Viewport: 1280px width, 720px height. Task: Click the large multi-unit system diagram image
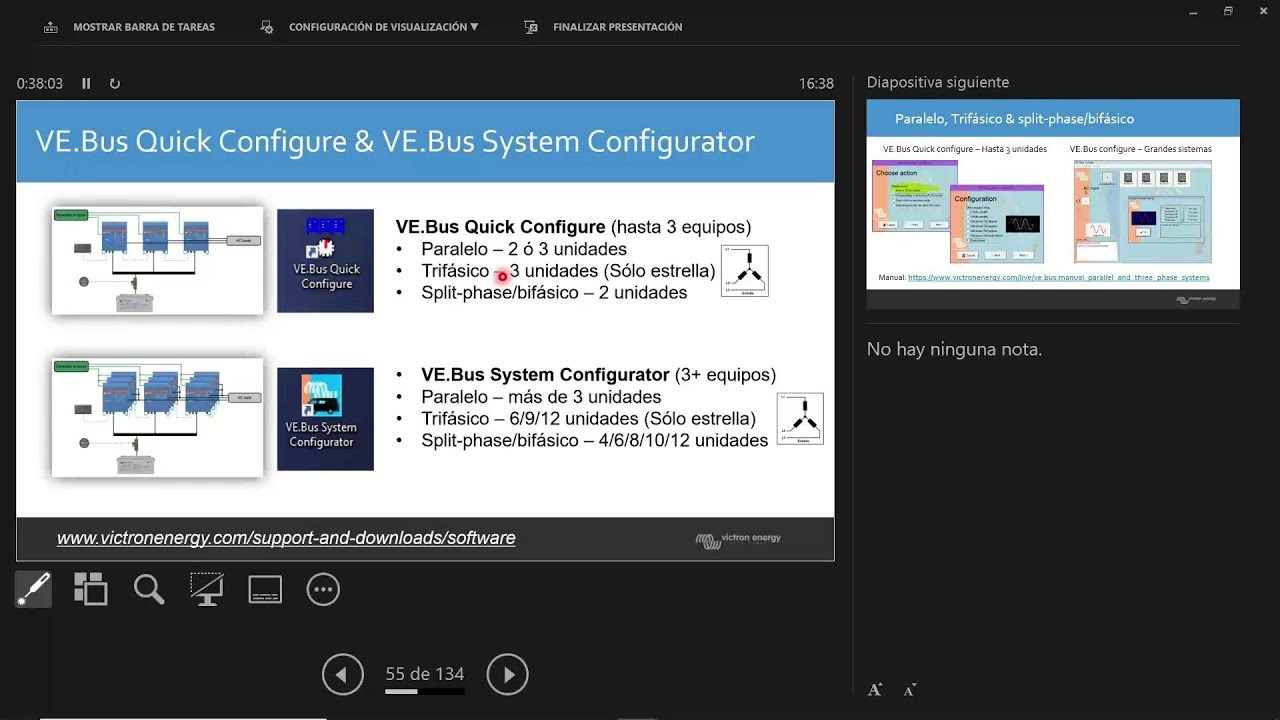click(x=157, y=418)
